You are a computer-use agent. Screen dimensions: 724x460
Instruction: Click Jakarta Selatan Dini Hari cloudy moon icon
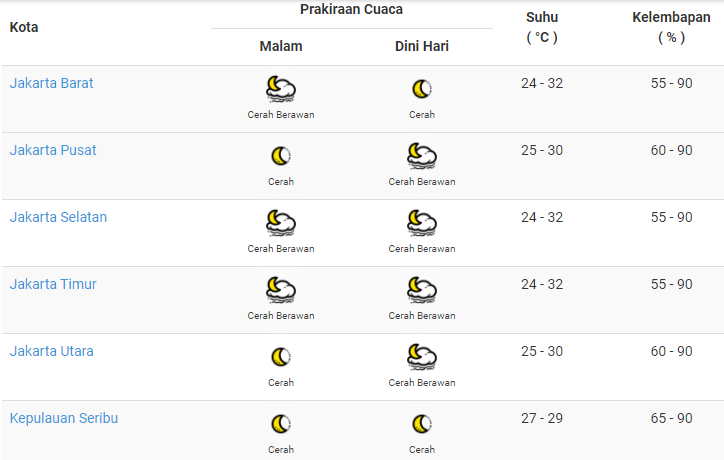(x=422, y=223)
